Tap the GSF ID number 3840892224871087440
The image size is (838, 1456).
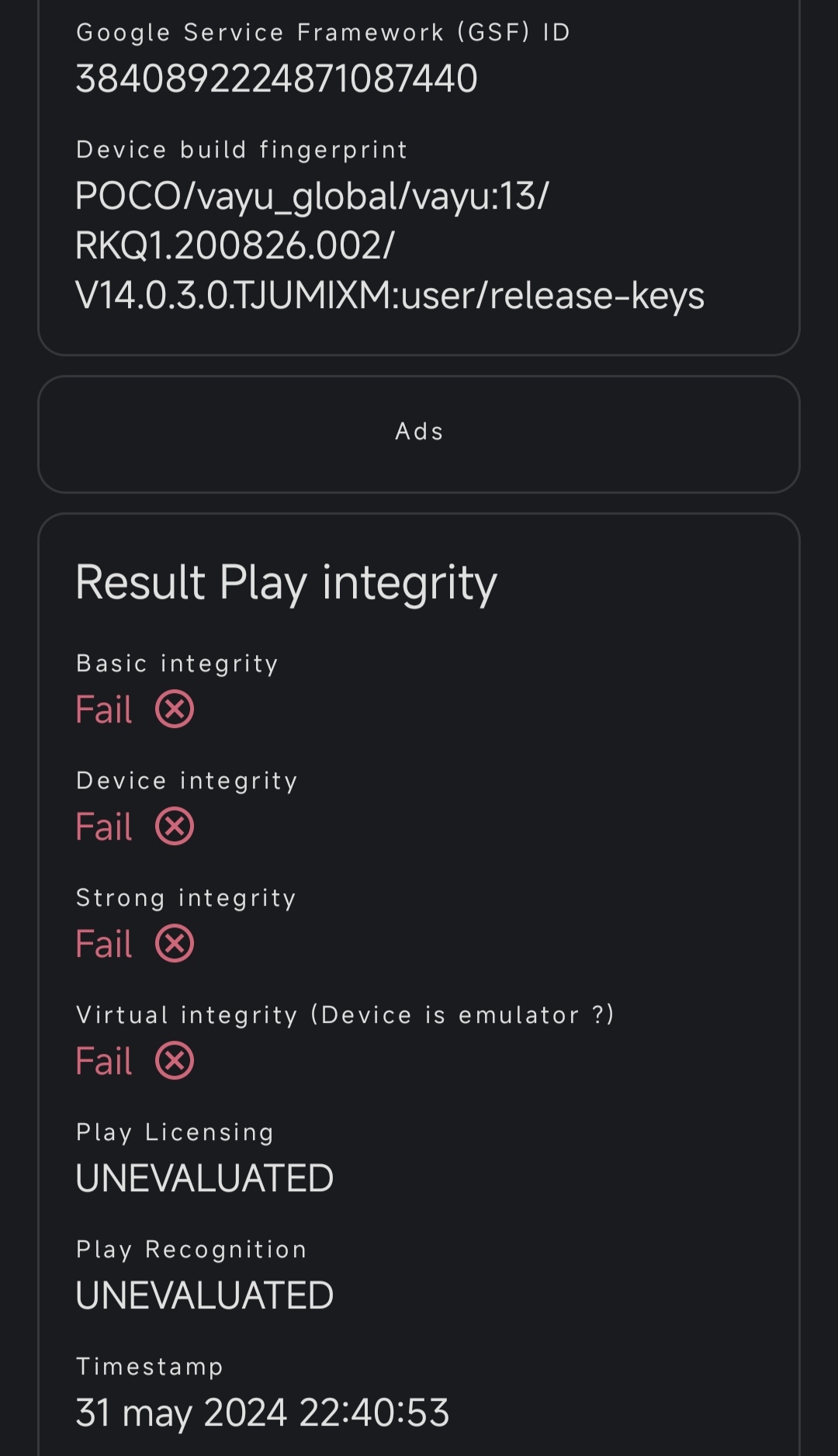coord(276,78)
